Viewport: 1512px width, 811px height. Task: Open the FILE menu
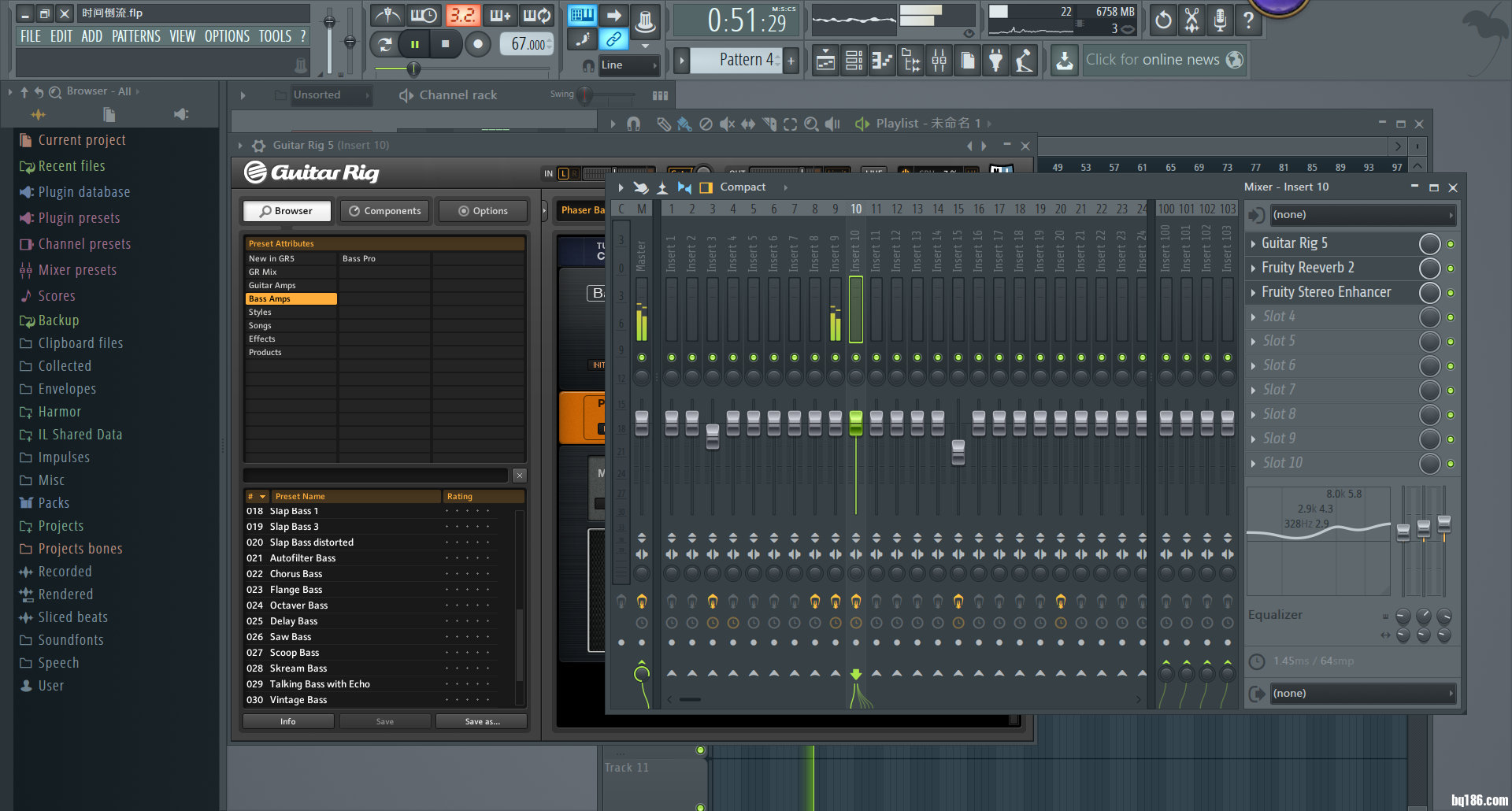click(x=31, y=36)
